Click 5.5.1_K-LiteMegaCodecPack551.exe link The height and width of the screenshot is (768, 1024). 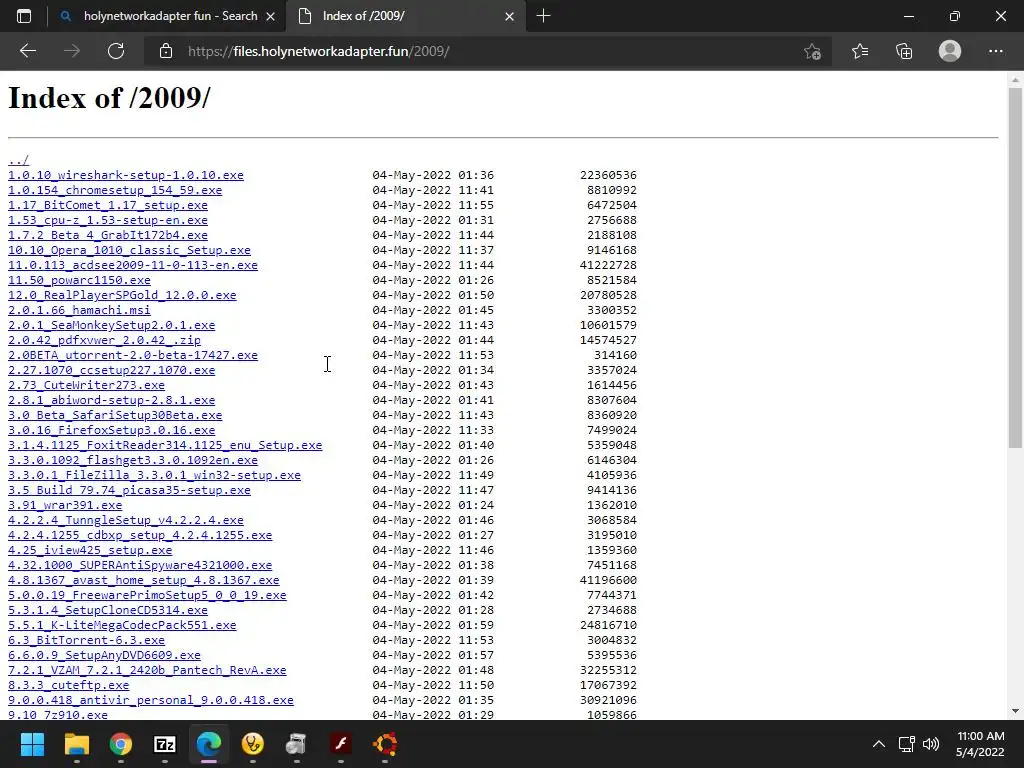pos(122,626)
